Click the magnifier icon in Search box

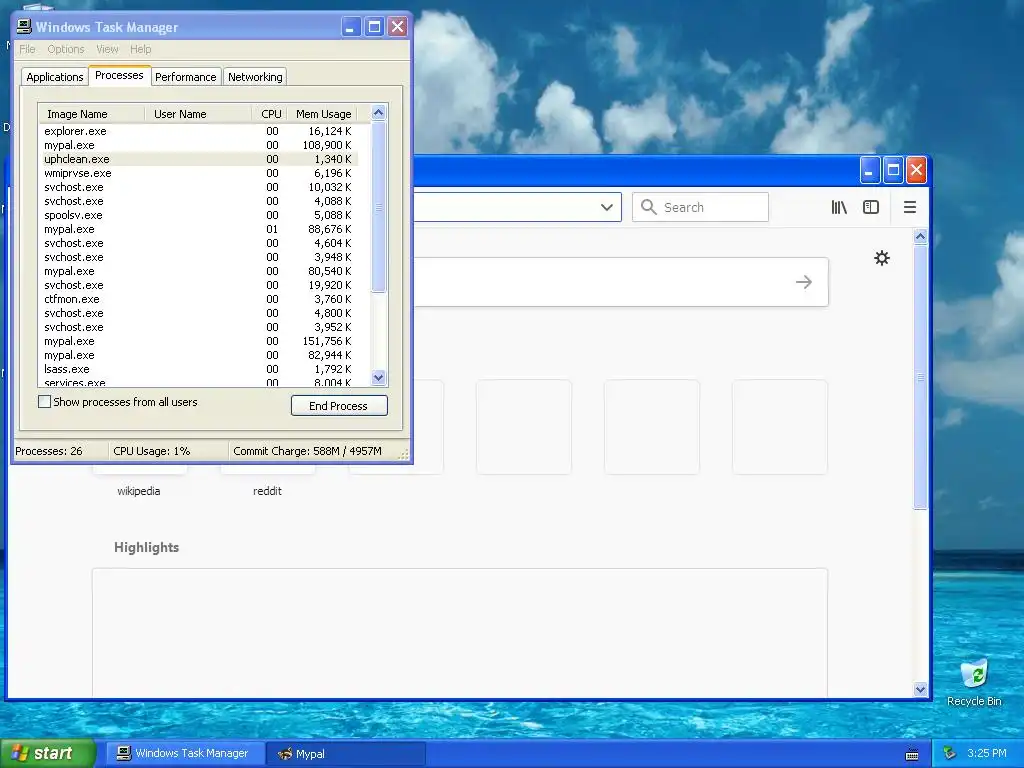click(648, 207)
